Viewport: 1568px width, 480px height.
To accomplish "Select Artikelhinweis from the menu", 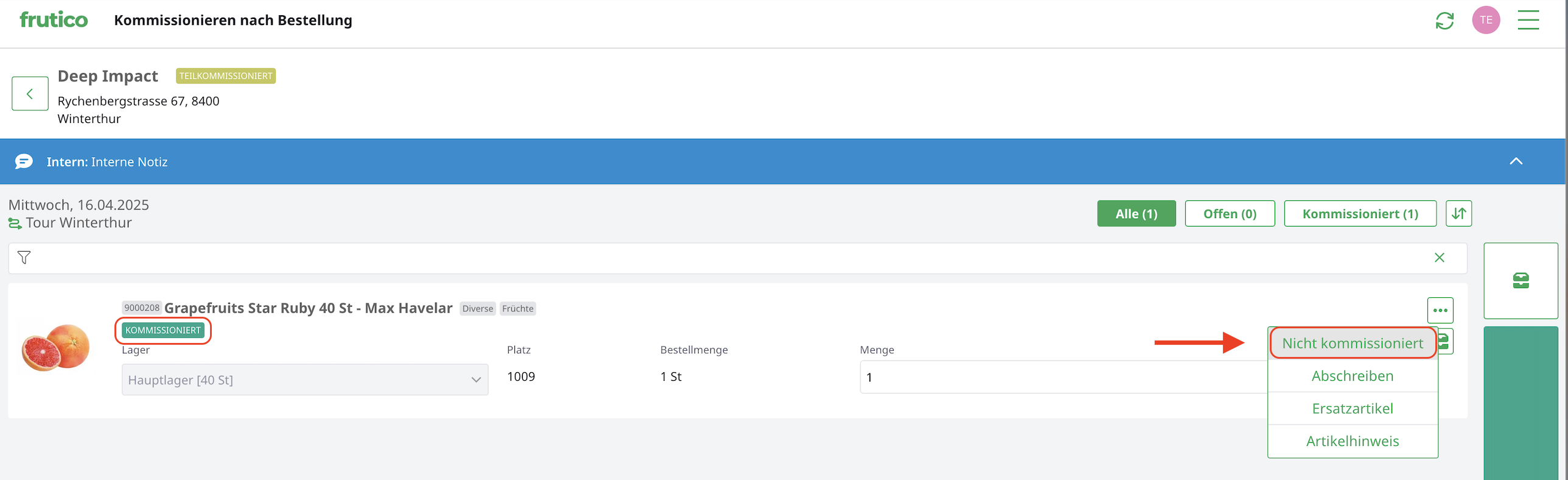I will (x=1352, y=442).
